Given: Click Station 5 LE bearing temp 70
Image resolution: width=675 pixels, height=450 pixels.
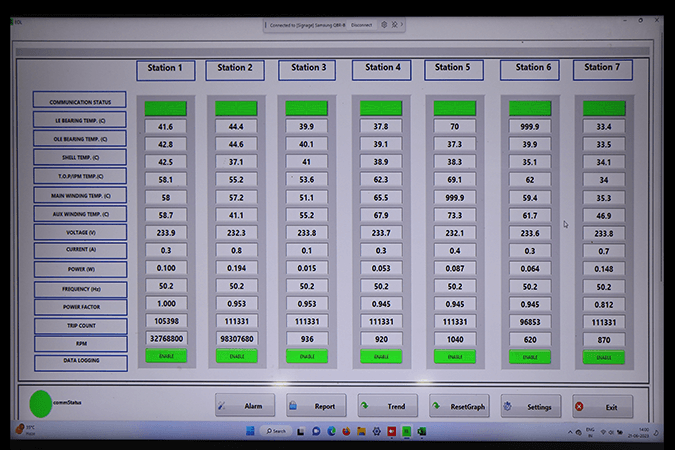Looking at the screenshot, I should [455, 127].
